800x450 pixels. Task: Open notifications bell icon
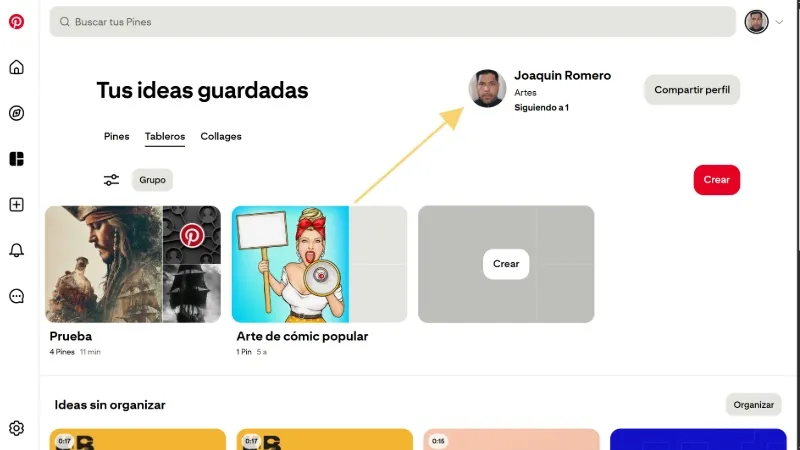(16, 250)
